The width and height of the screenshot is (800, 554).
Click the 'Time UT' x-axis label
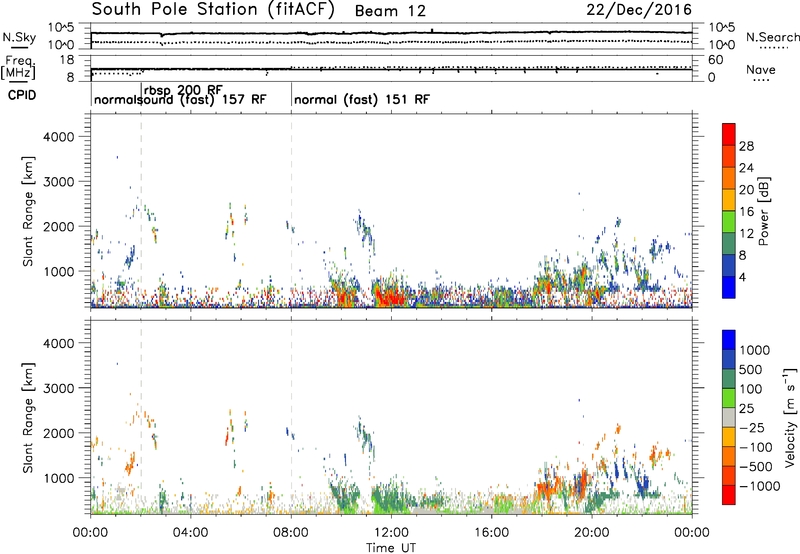tap(391, 548)
